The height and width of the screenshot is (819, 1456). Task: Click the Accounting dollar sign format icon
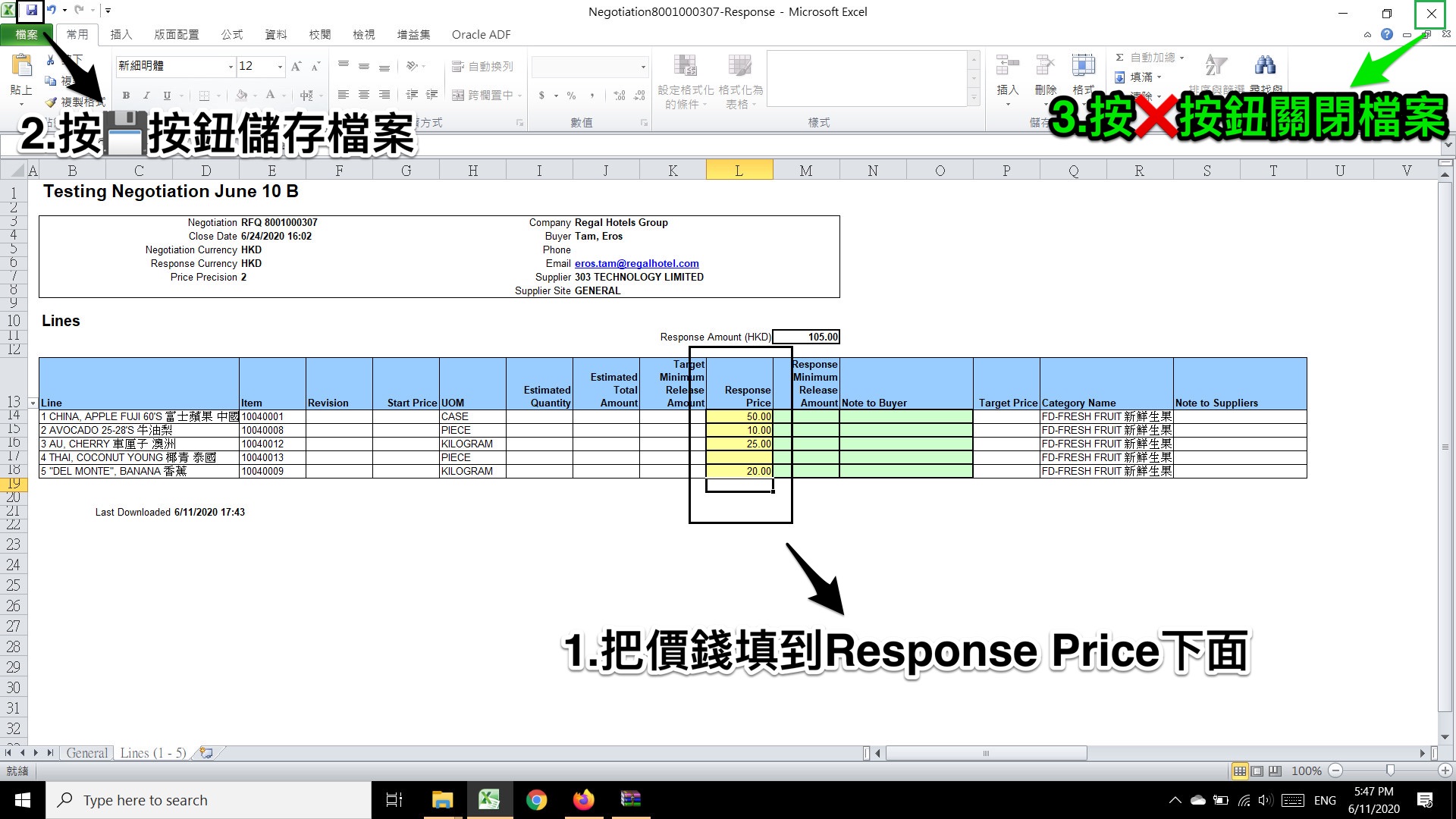pyautogui.click(x=542, y=96)
